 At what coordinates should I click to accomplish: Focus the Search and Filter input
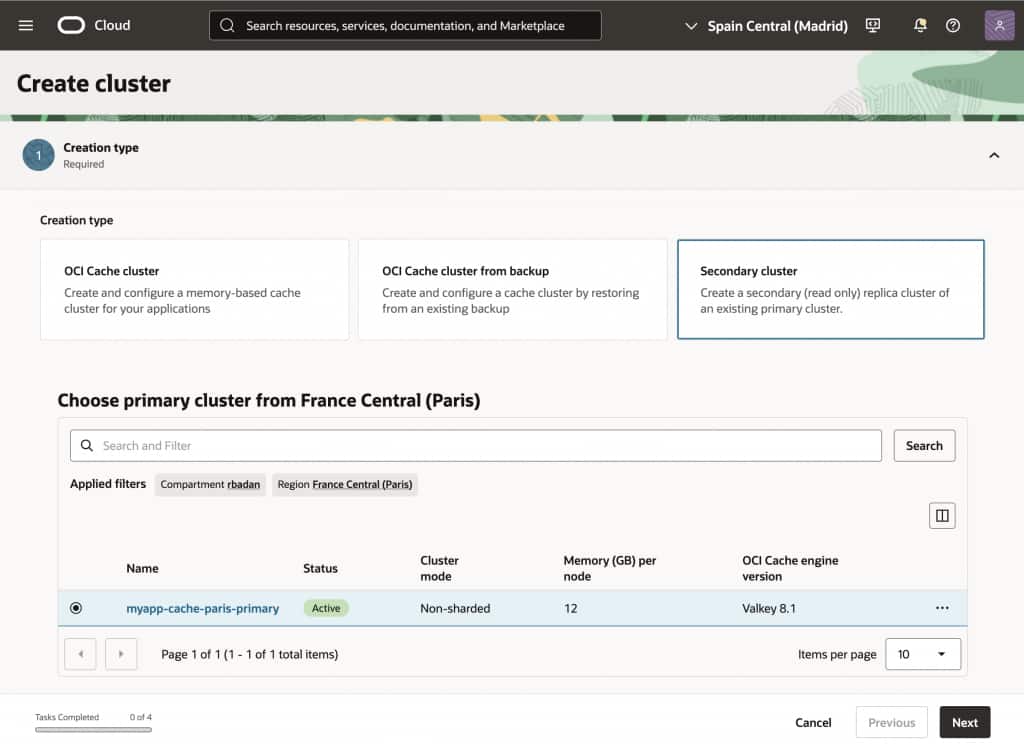(475, 445)
